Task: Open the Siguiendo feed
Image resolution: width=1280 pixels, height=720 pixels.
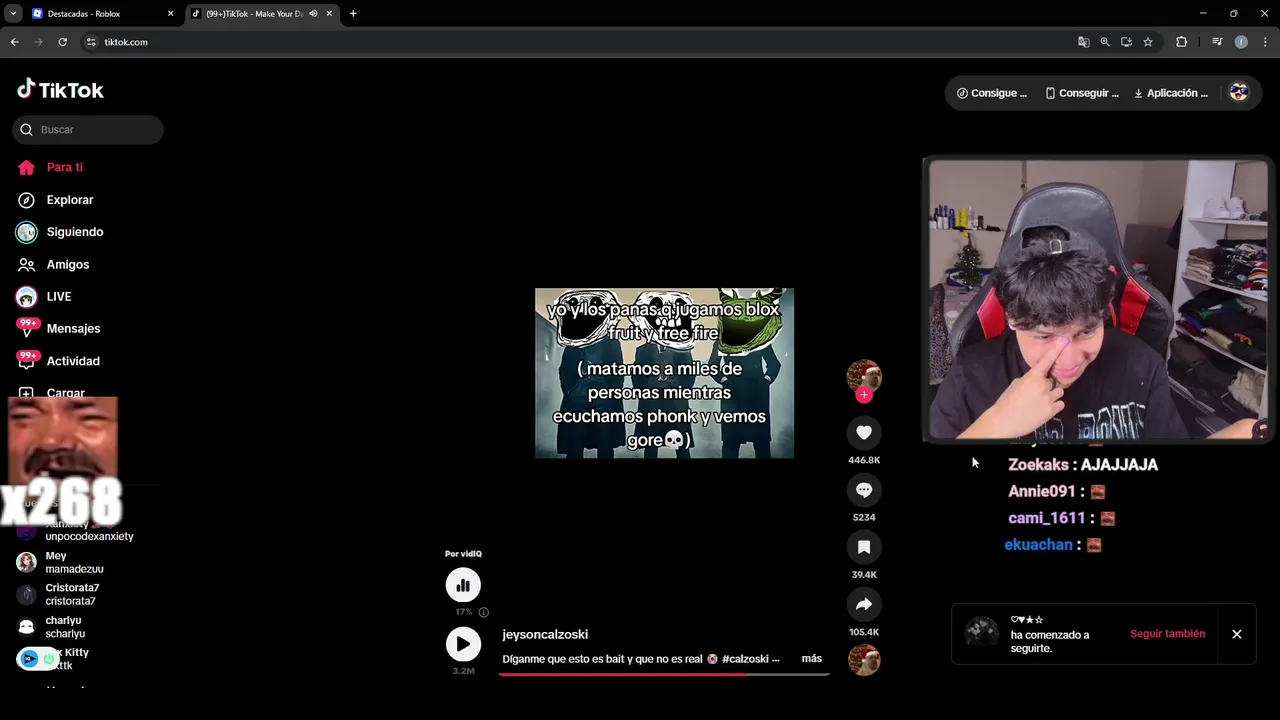Action: [x=74, y=232]
